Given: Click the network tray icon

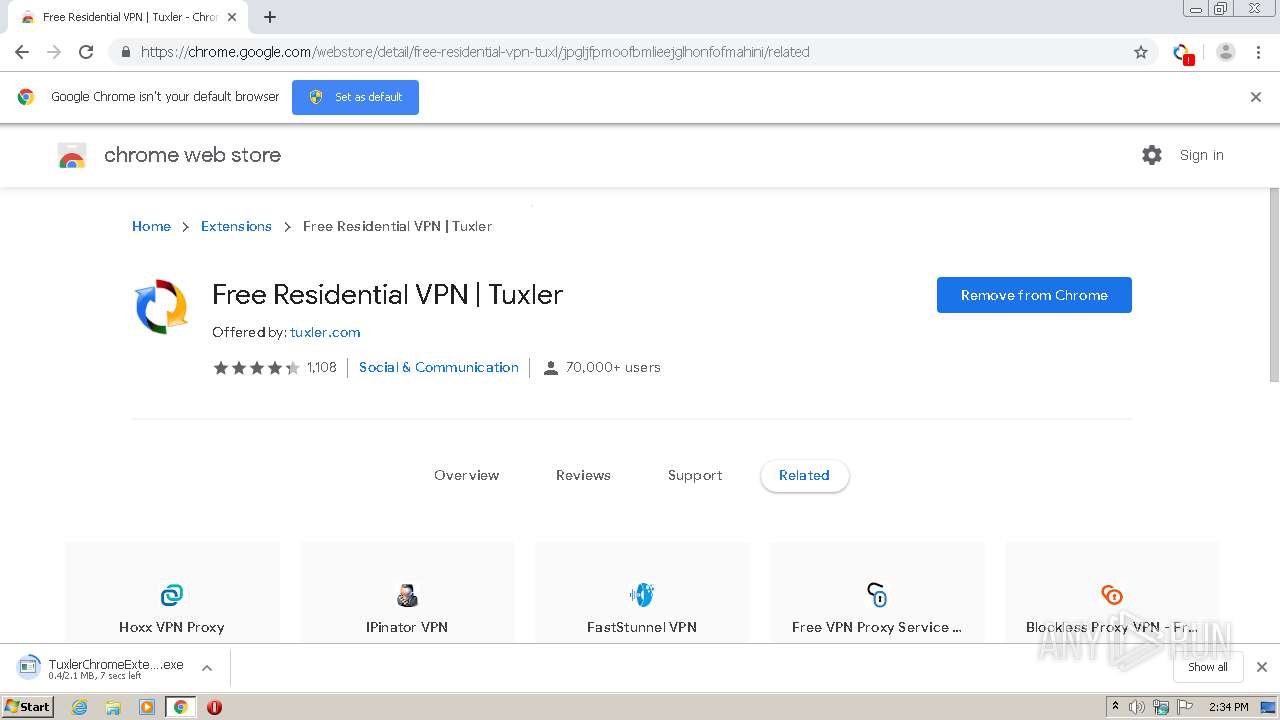Looking at the screenshot, I should pyautogui.click(x=1161, y=707).
